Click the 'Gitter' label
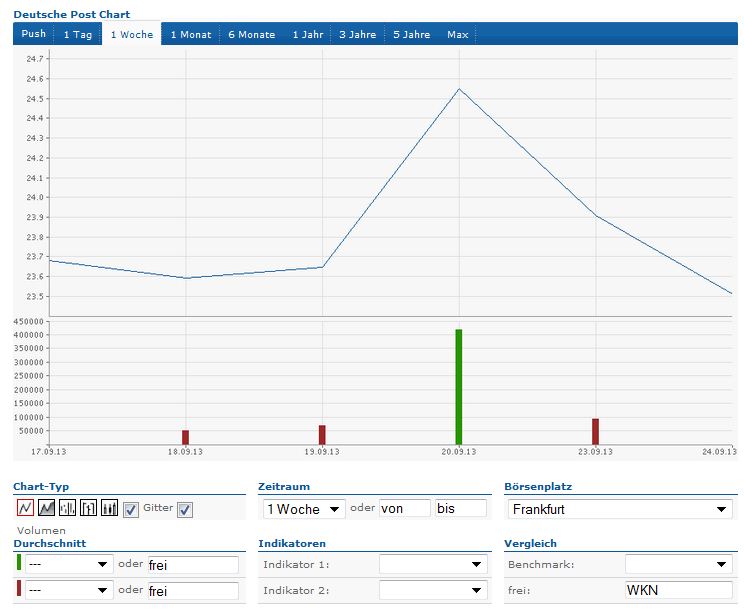The width and height of the screenshot is (744, 610). point(158,508)
